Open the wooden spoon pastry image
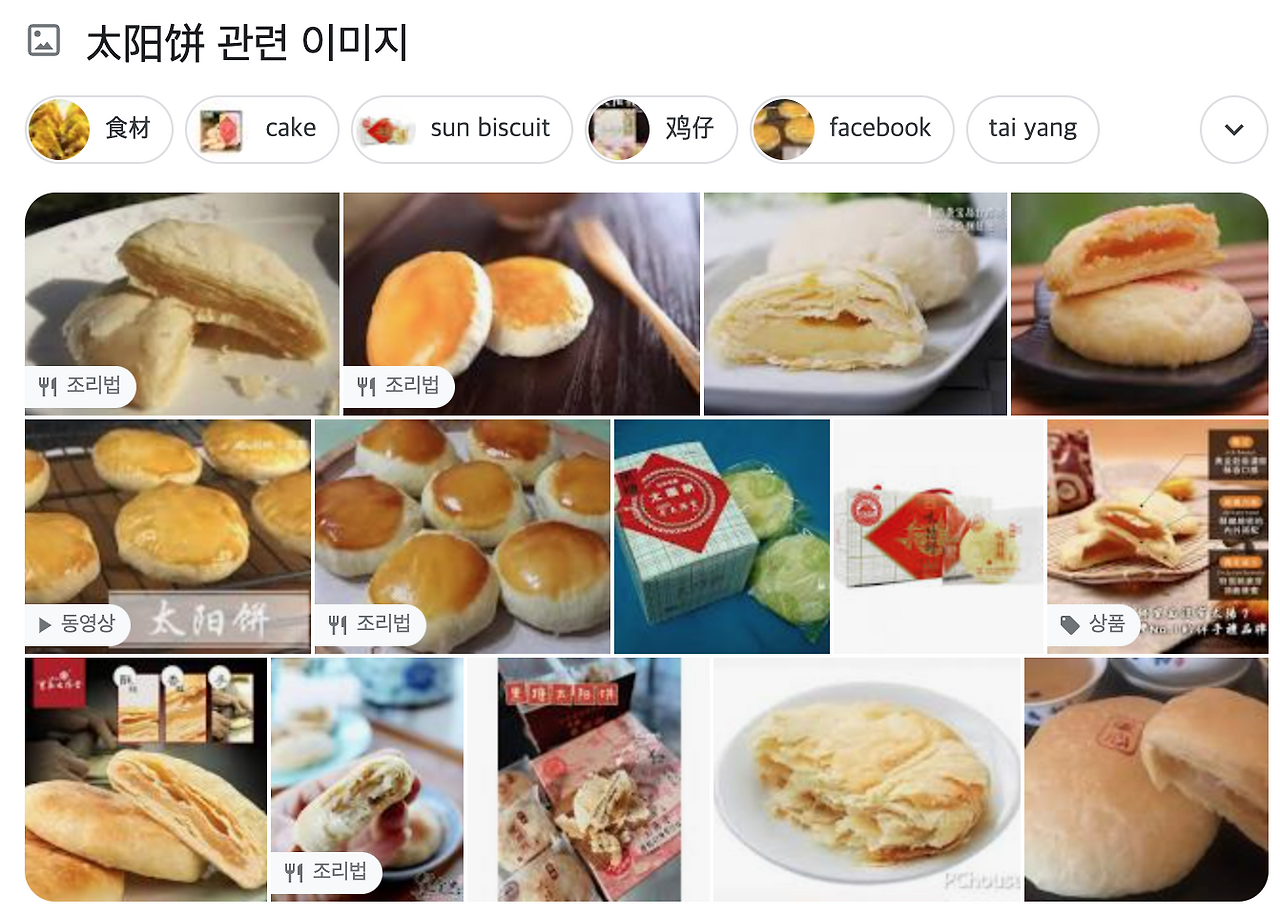The height and width of the screenshot is (915, 1280). tap(521, 303)
